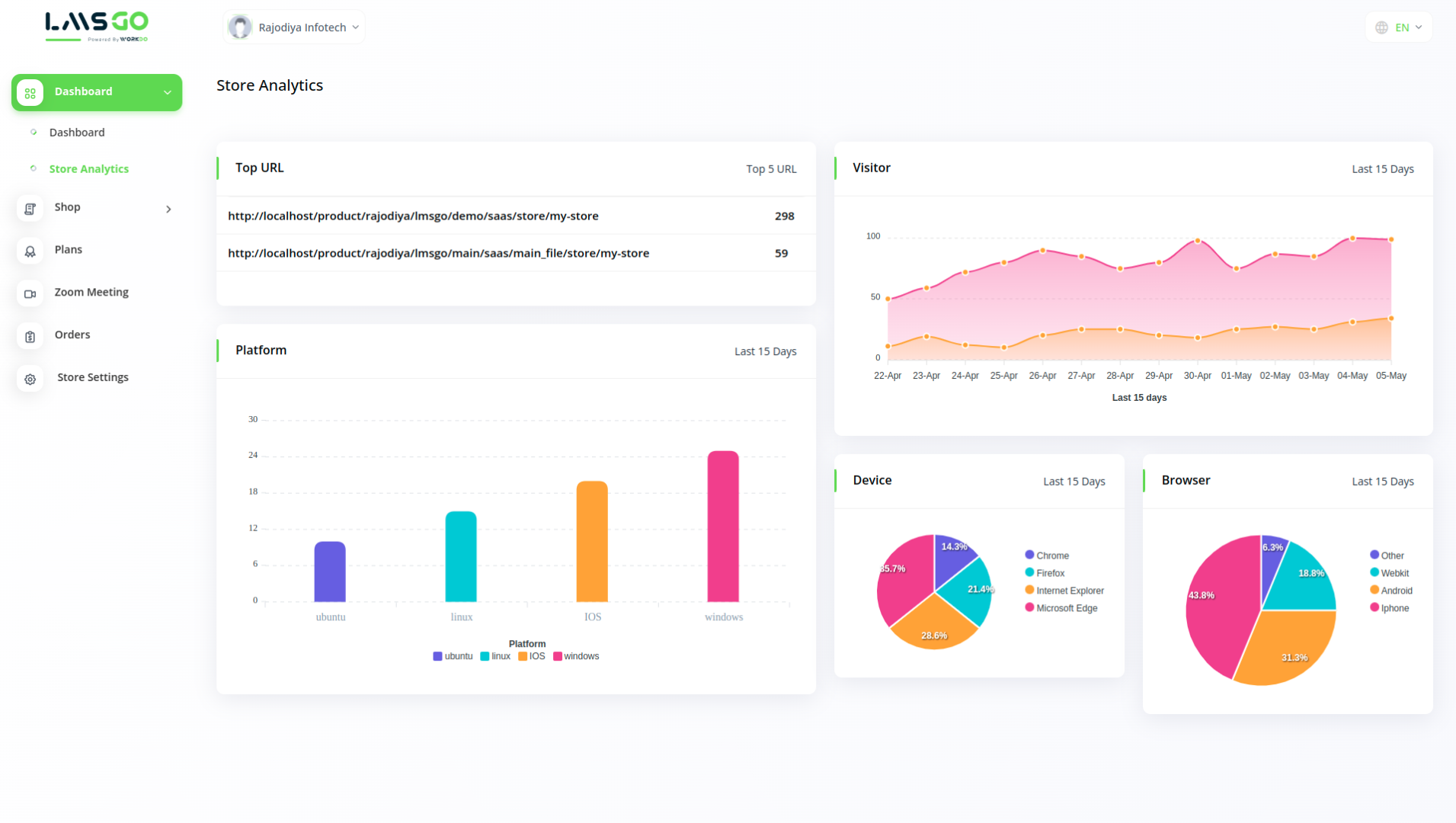Click the ubuntu bar in Platform chart
Screen dimensions: 1456x823
(330, 572)
